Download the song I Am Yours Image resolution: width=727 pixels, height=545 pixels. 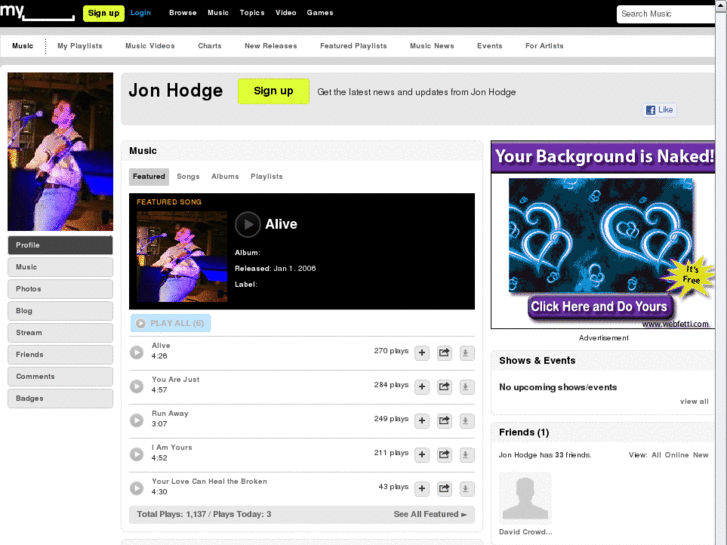coord(466,455)
